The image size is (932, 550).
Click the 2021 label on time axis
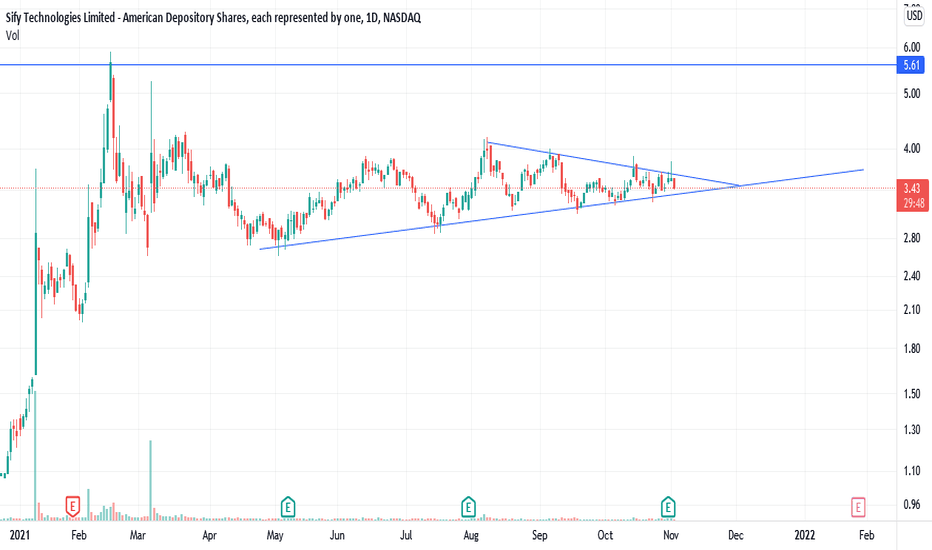click(x=20, y=535)
